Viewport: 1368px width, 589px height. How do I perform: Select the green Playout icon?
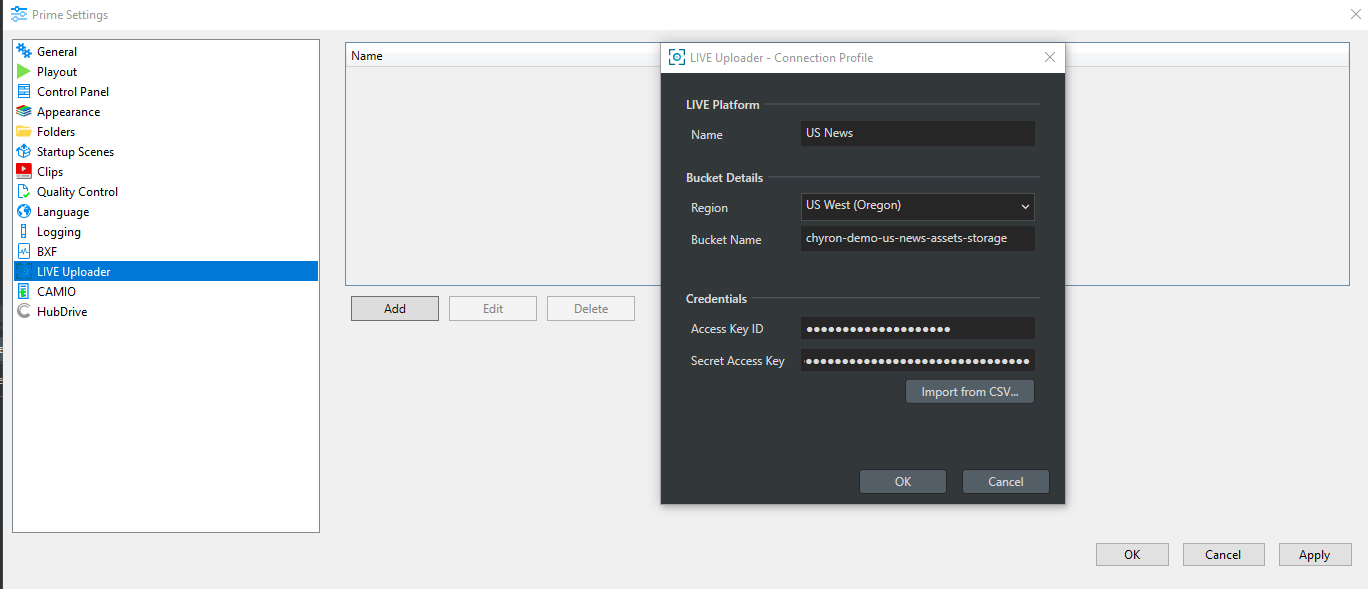(24, 71)
